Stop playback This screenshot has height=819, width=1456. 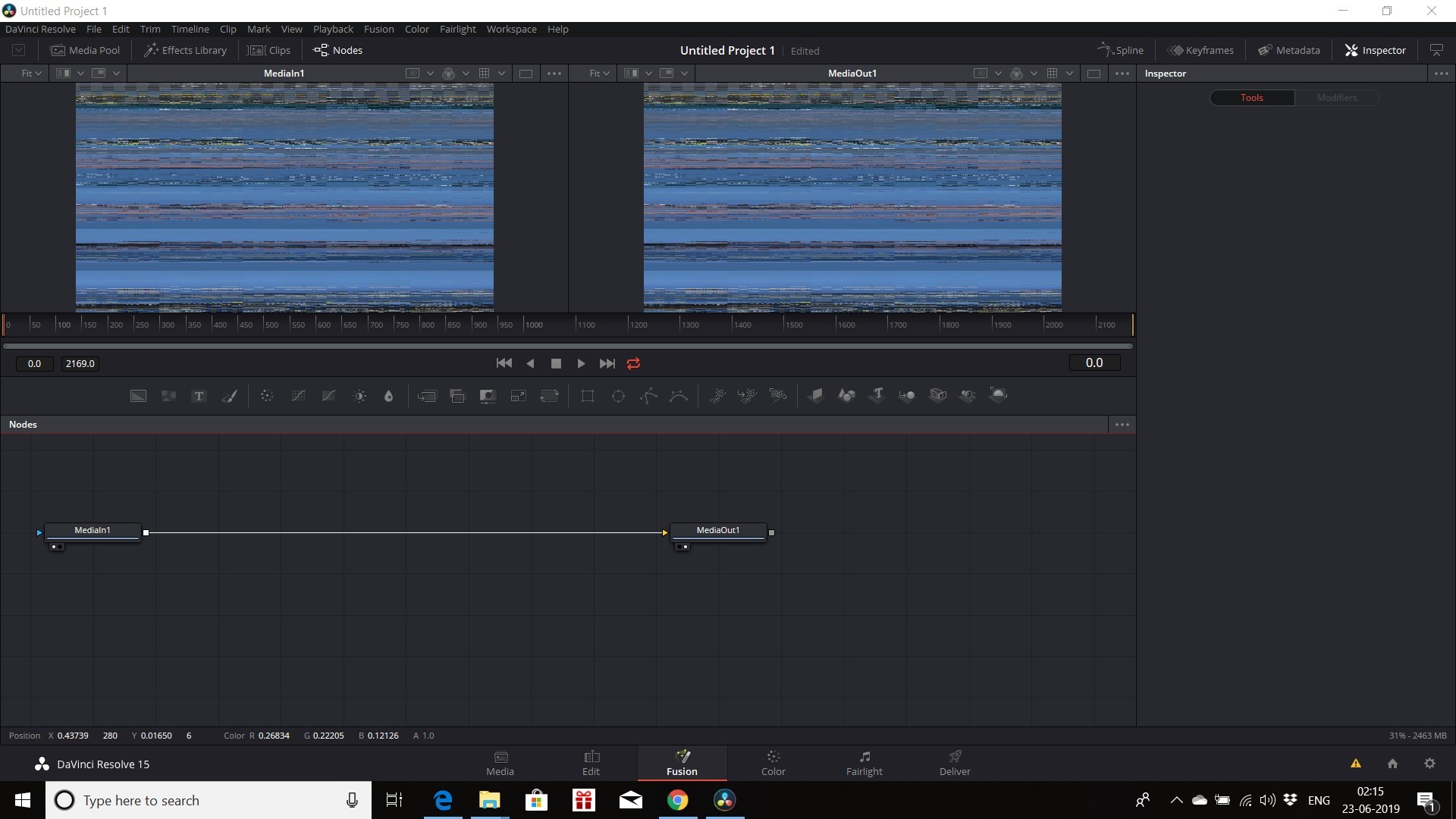point(556,363)
